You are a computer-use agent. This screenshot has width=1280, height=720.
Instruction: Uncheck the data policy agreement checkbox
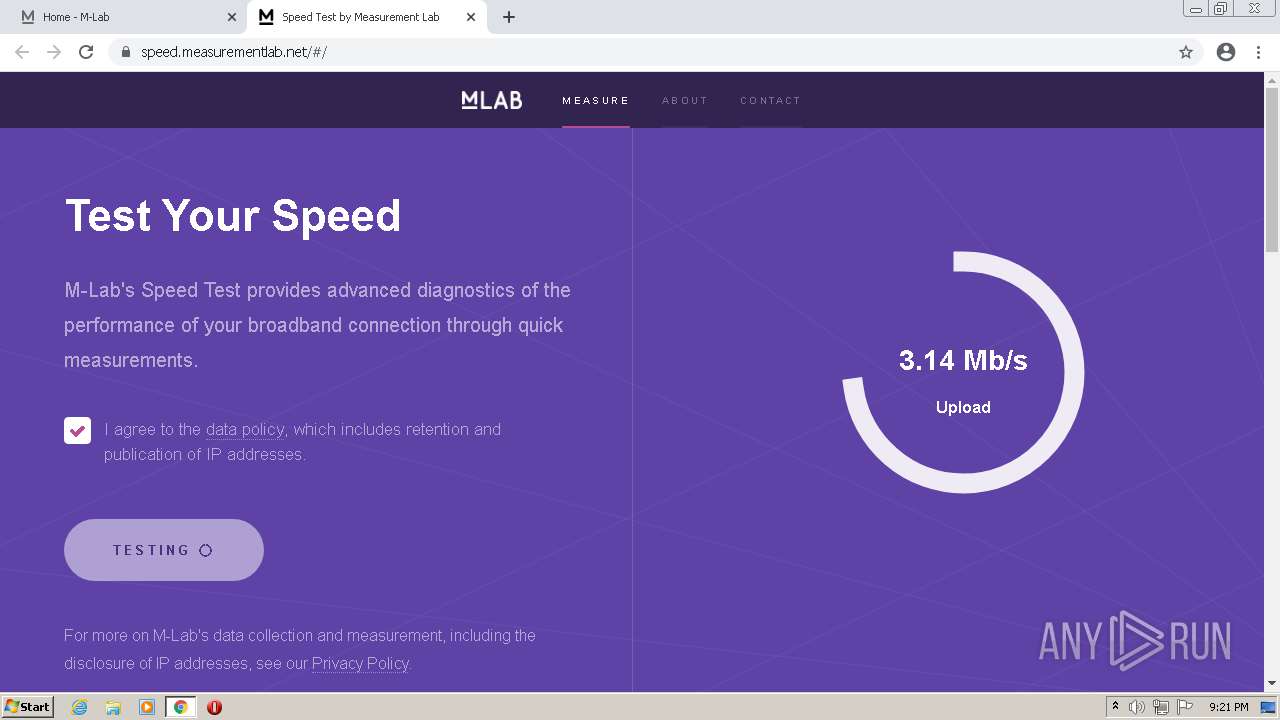tap(77, 430)
